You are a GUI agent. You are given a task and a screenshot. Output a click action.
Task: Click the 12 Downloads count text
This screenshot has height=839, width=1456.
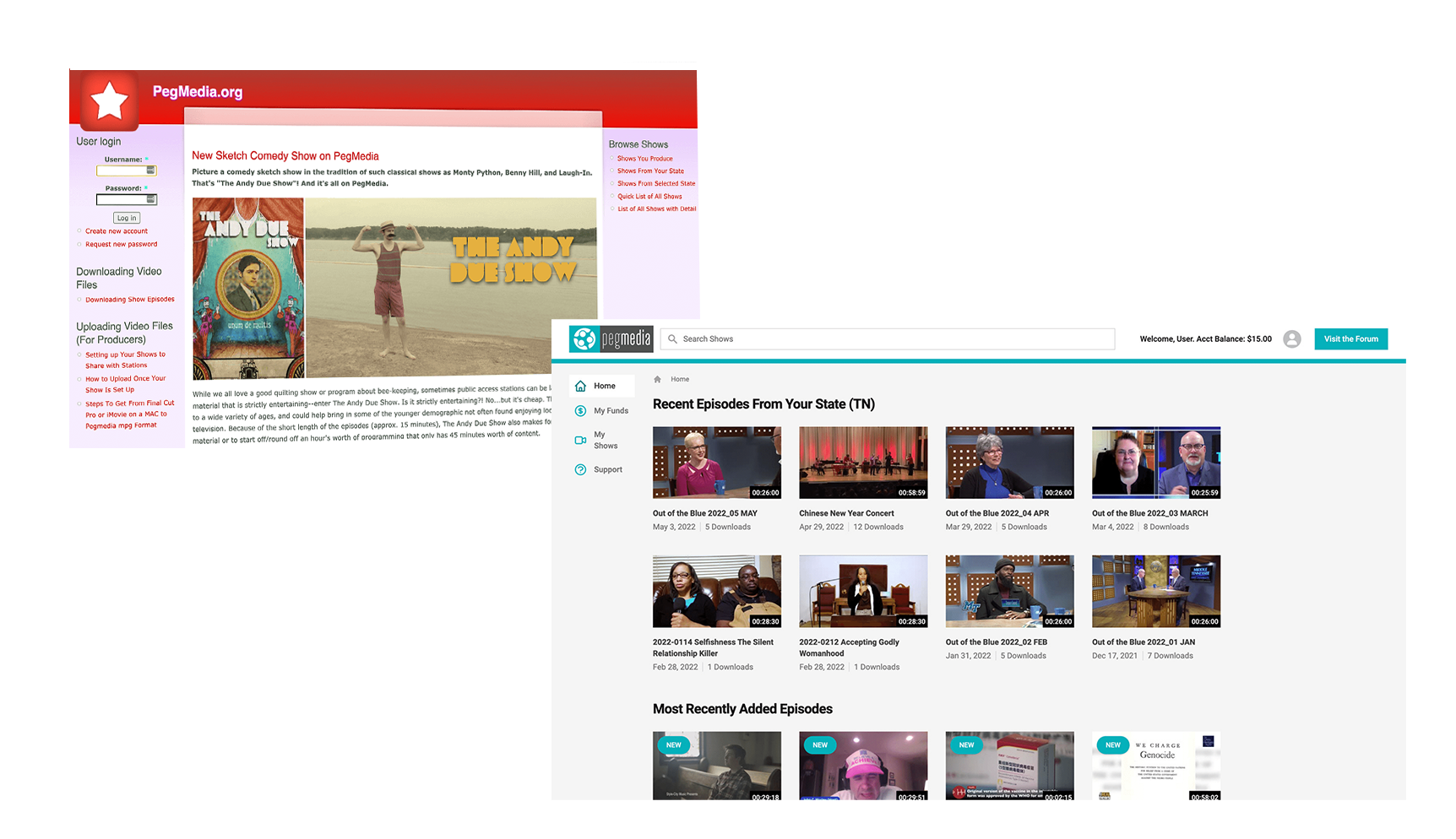878,528
